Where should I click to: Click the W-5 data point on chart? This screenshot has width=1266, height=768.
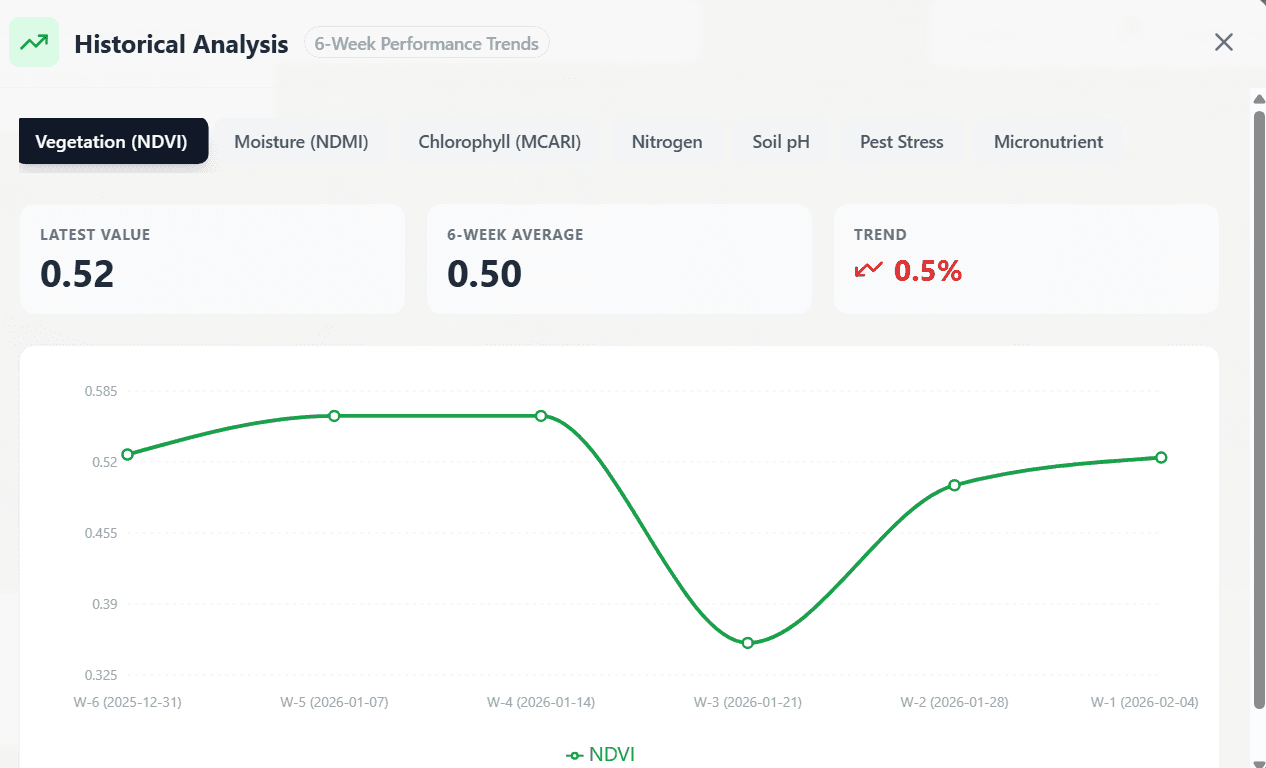[x=334, y=416]
